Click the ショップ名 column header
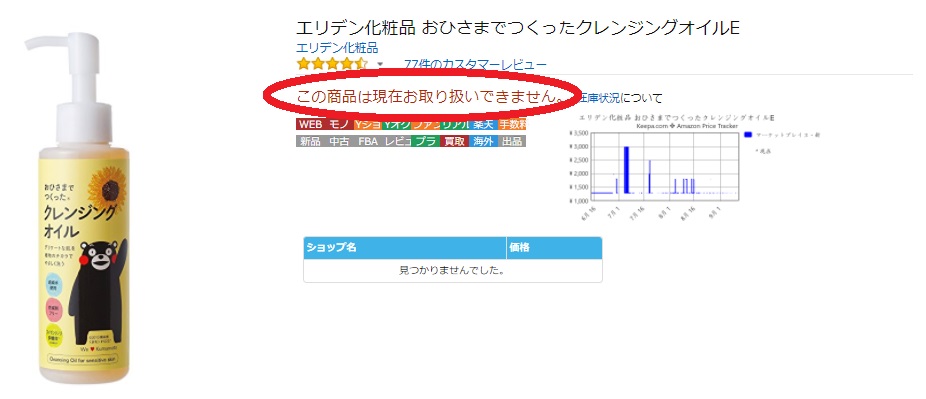The height and width of the screenshot is (399, 926). (x=405, y=248)
